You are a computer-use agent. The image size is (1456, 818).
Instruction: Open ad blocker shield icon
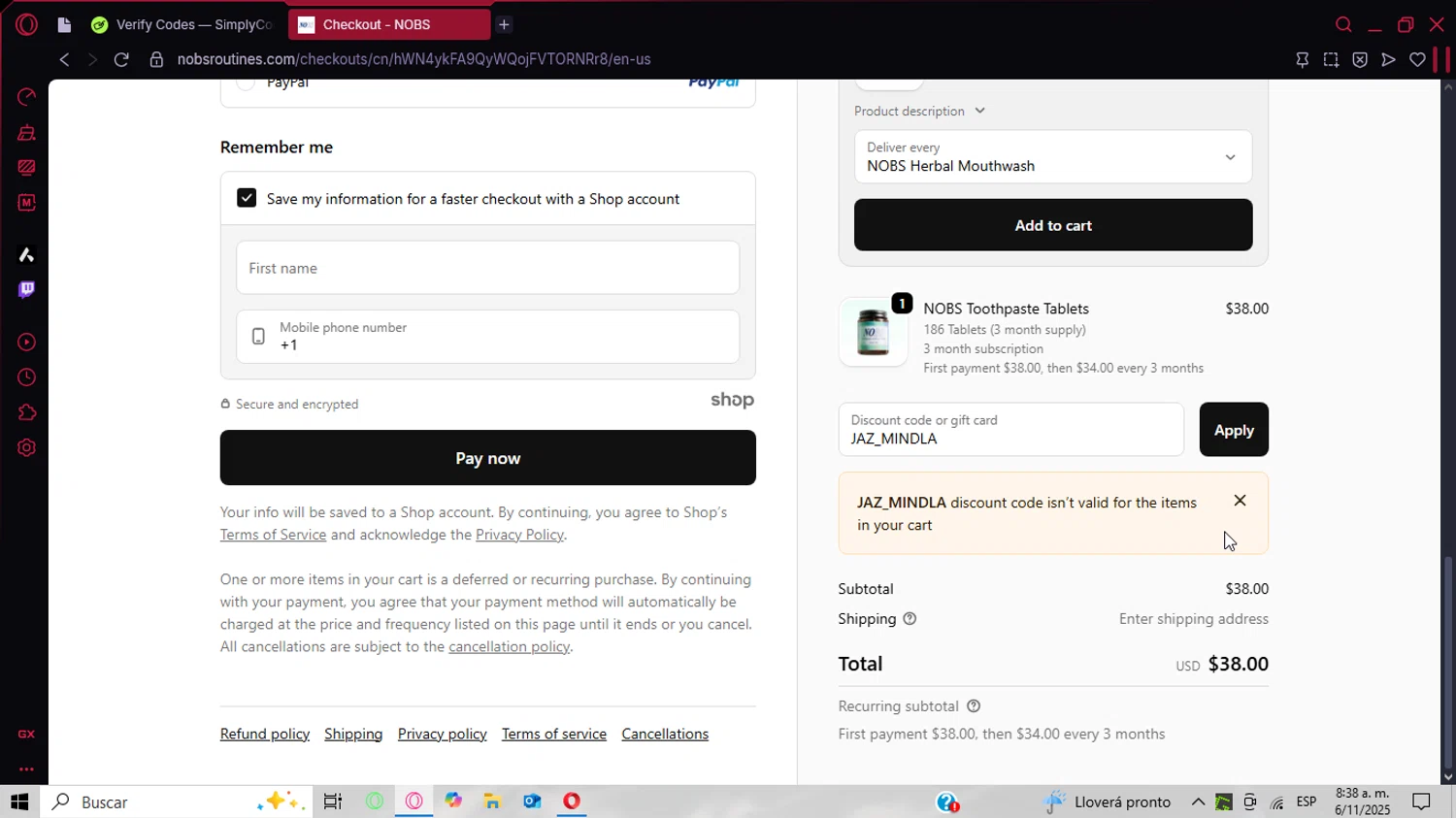click(x=1360, y=59)
